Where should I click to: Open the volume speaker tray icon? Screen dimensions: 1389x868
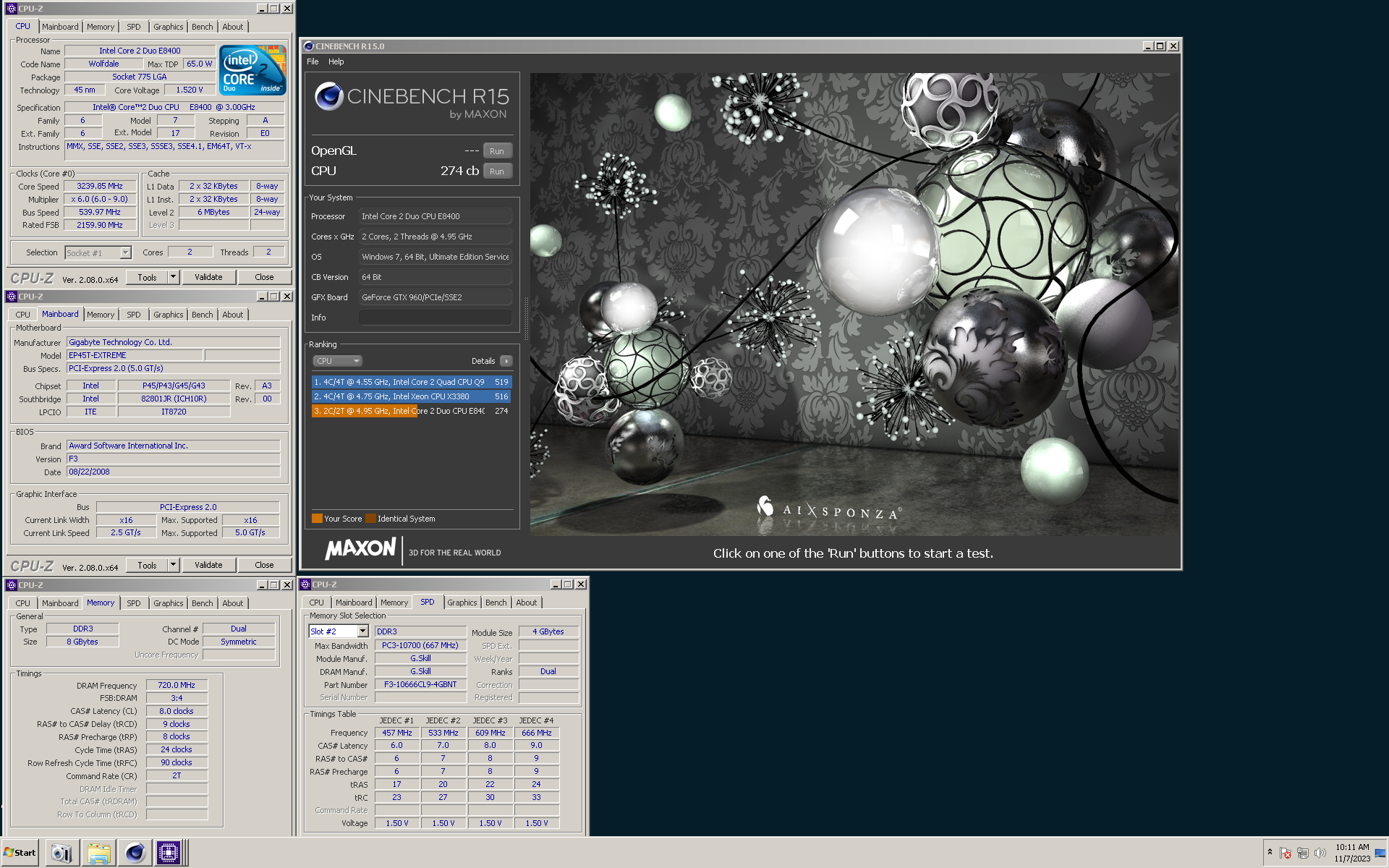[x=1320, y=854]
